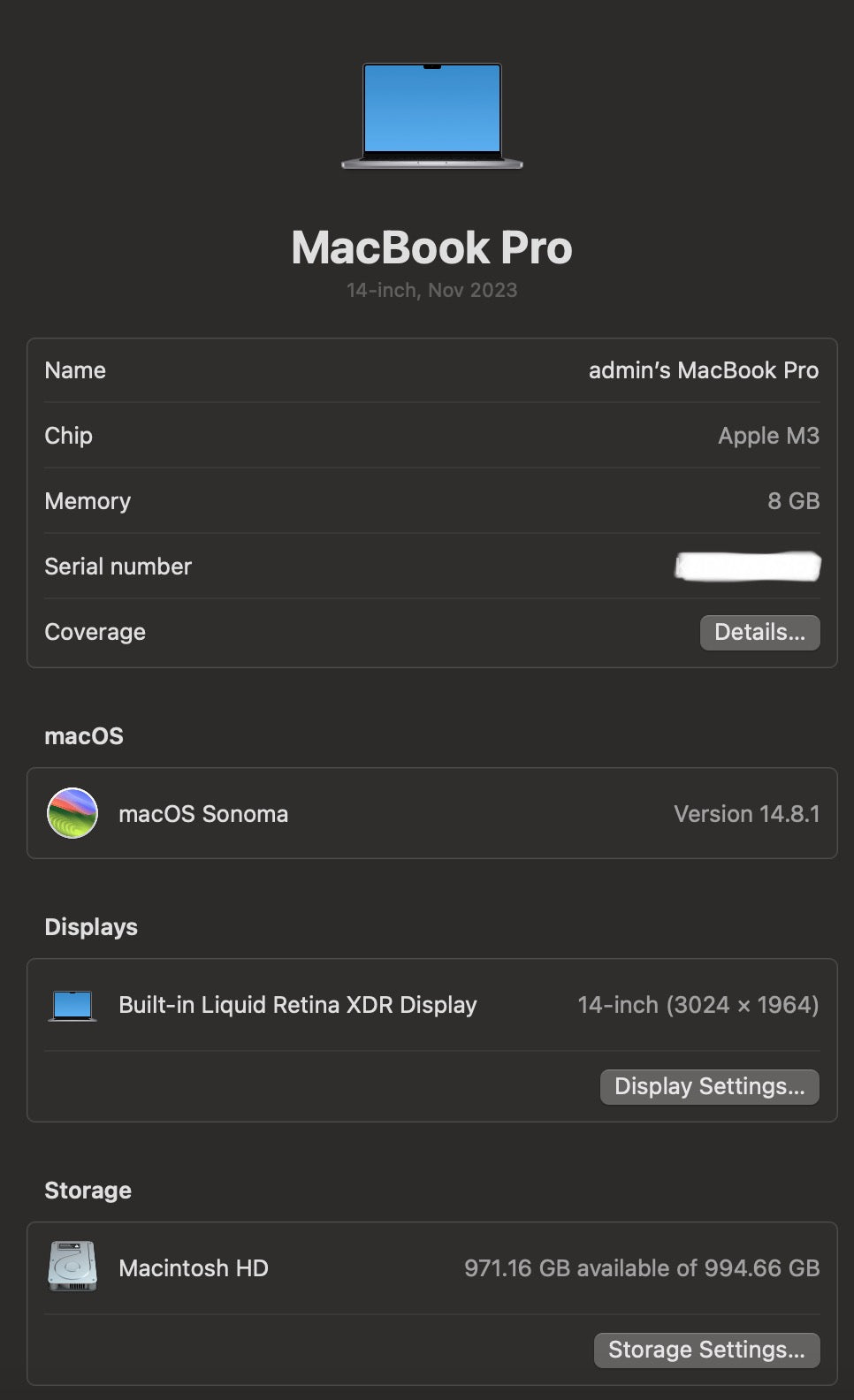
Task: Click the redacted serial number value
Action: pos(747,567)
